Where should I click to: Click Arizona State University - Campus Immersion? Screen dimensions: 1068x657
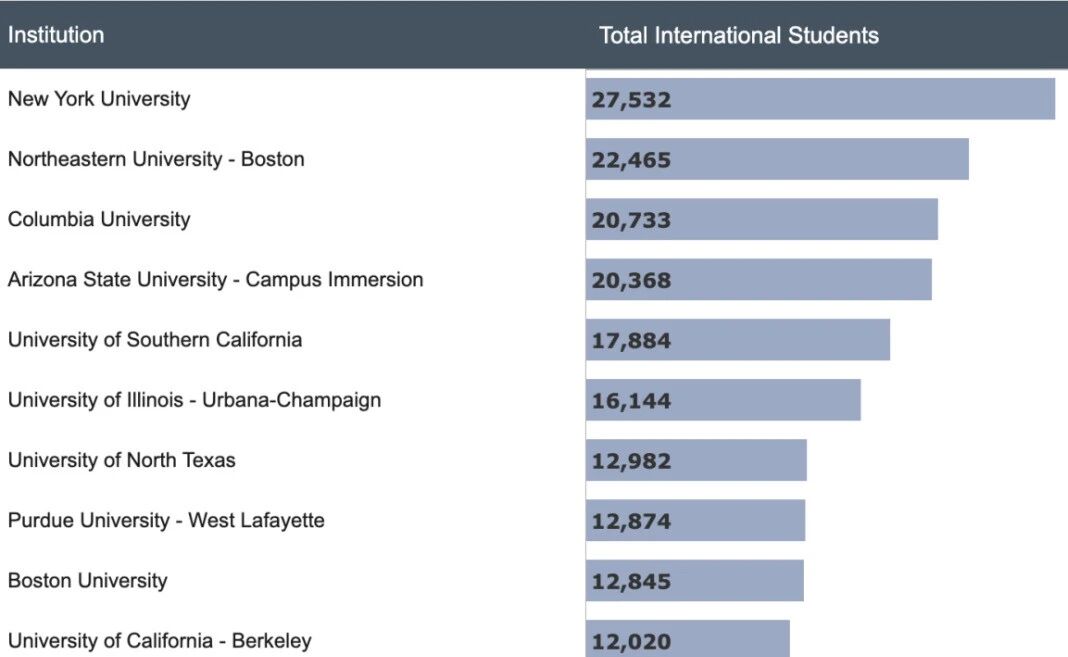tap(215, 280)
